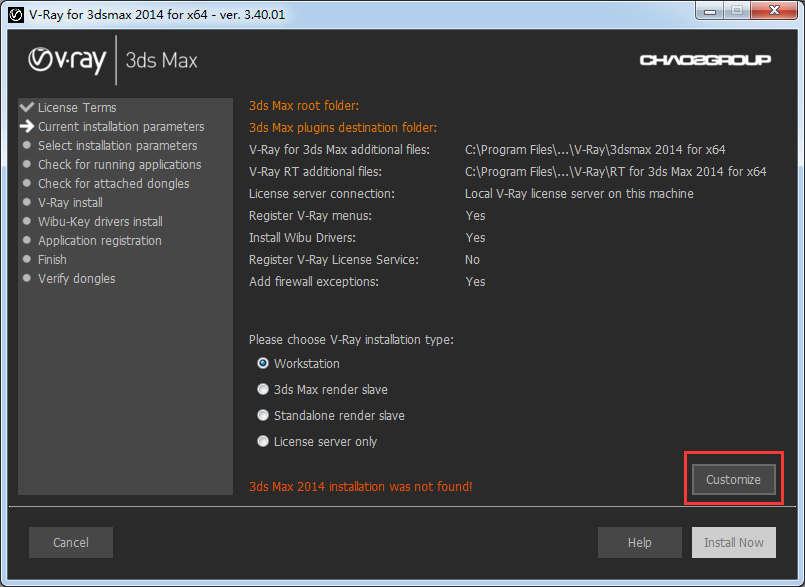
Task: Click the current step arrow icon
Action: pos(27,126)
